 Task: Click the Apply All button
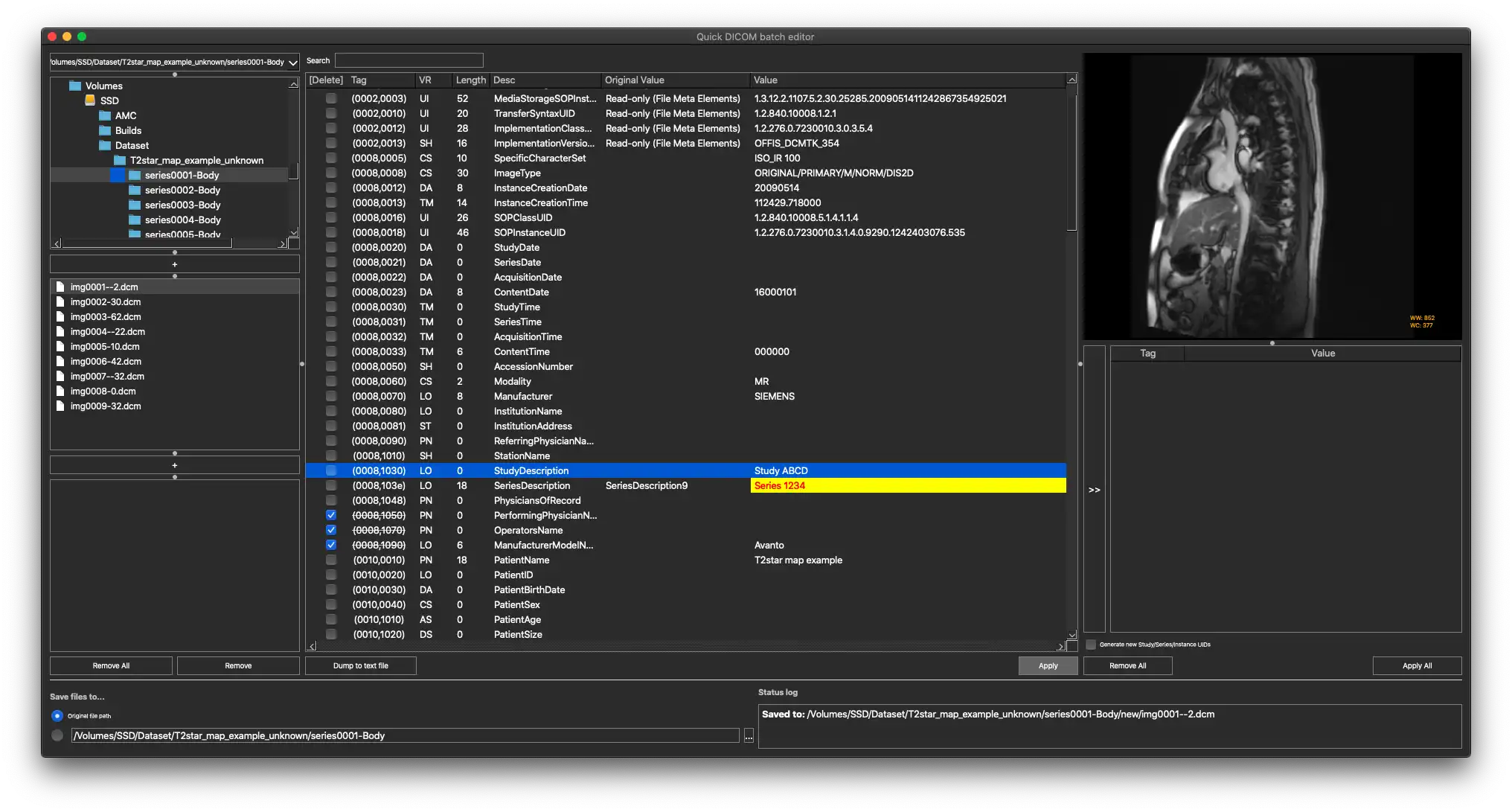pyautogui.click(x=1418, y=665)
